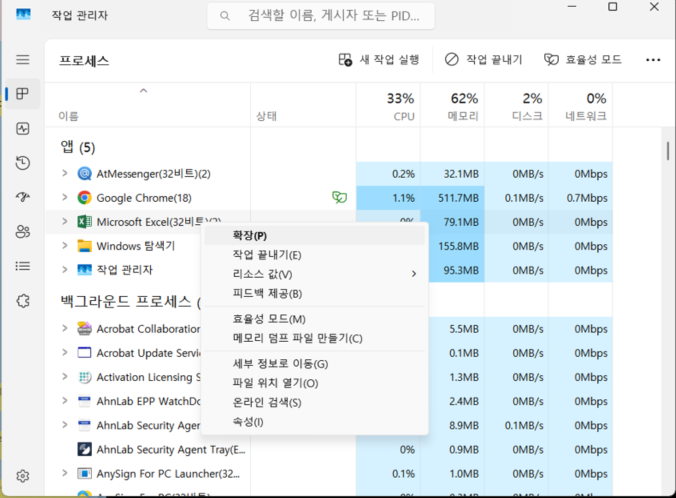Click the 작업 끝내기 toolbar button
The width and height of the screenshot is (676, 498).
pos(484,60)
